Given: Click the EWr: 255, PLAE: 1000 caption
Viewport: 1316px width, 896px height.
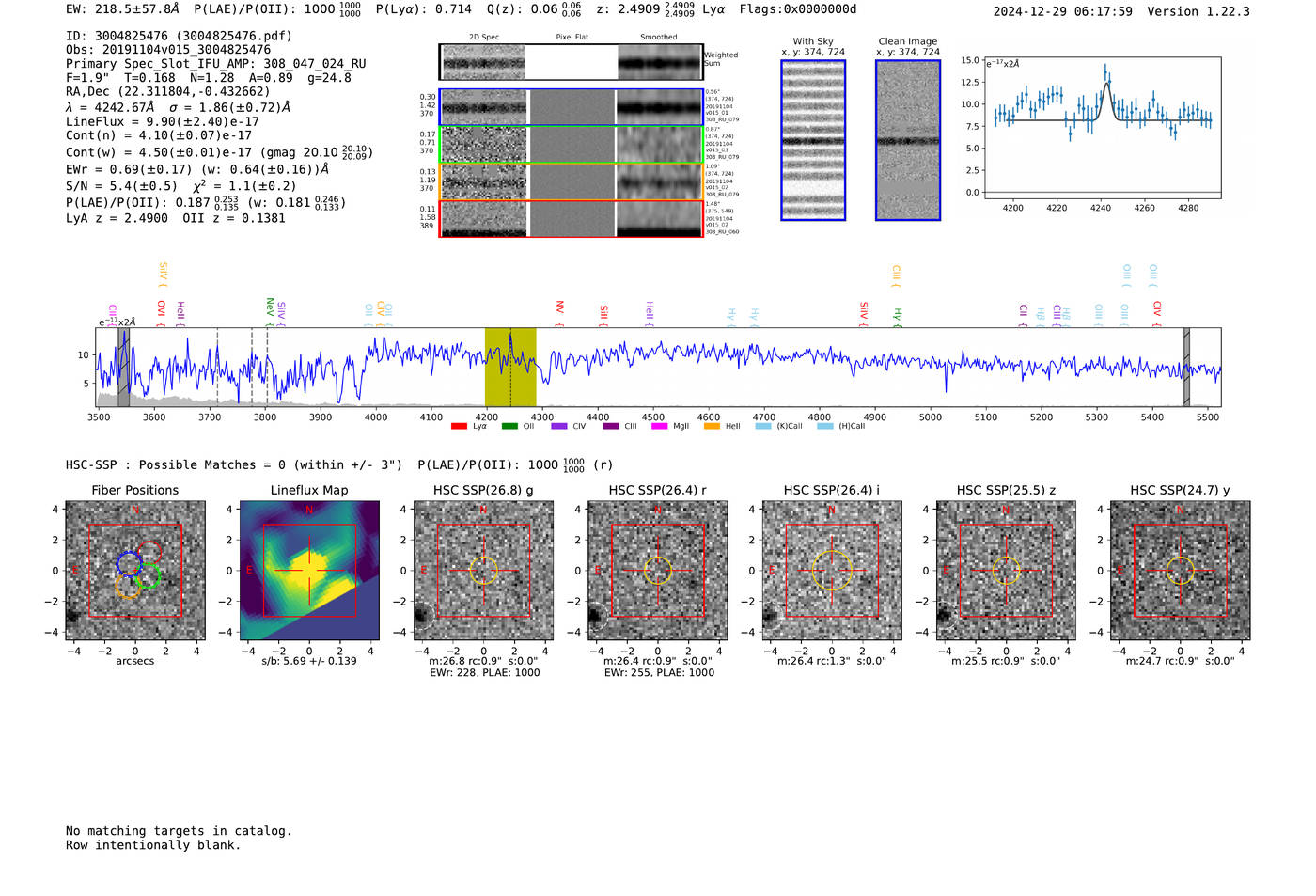Looking at the screenshot, I should pos(659,673).
